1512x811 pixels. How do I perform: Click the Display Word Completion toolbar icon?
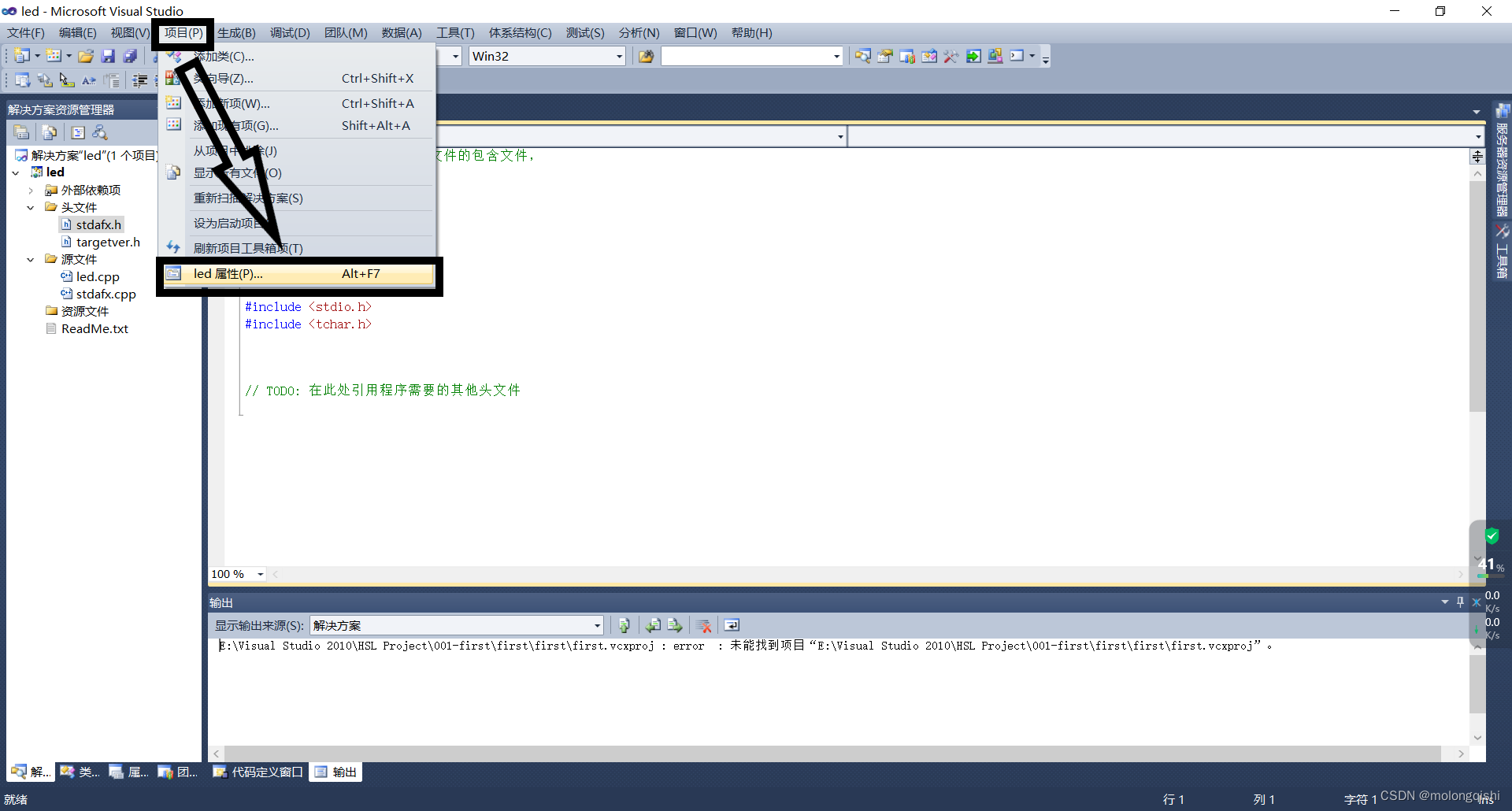pyautogui.click(x=89, y=80)
